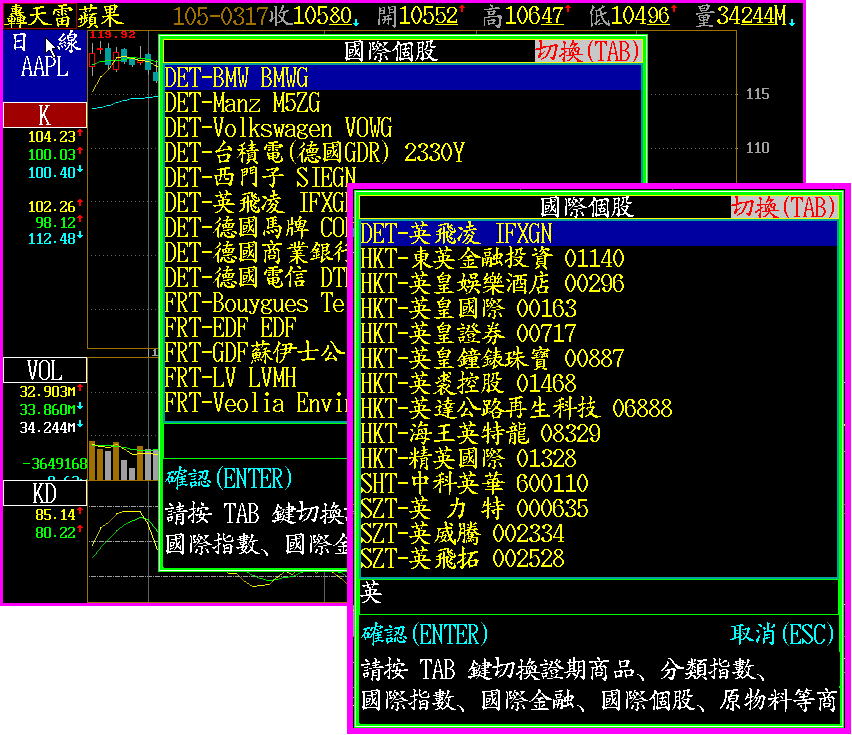Click the K indicator label
852x735 pixels.
pyautogui.click(x=44, y=115)
